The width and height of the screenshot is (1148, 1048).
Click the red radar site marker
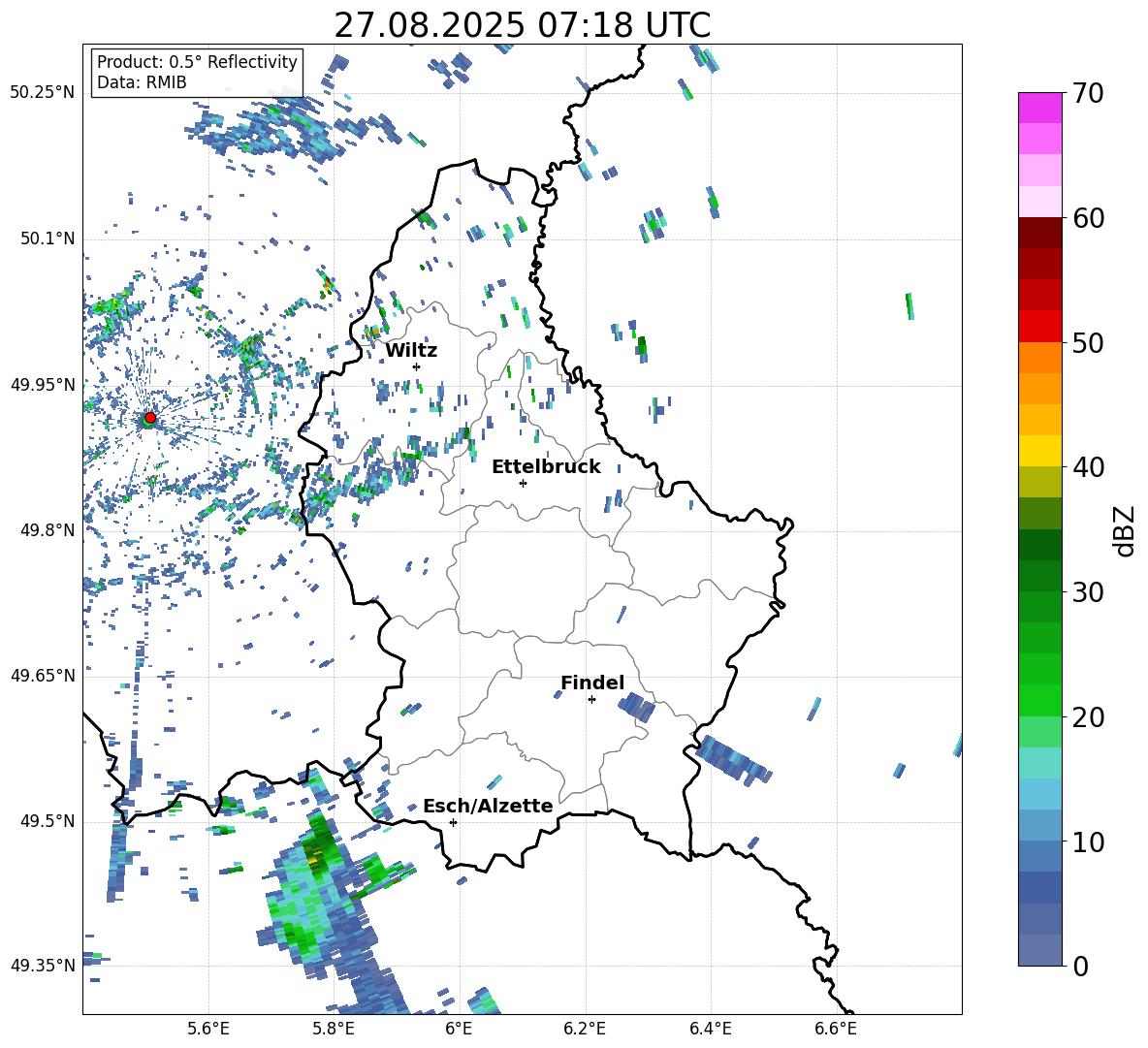pyautogui.click(x=150, y=417)
